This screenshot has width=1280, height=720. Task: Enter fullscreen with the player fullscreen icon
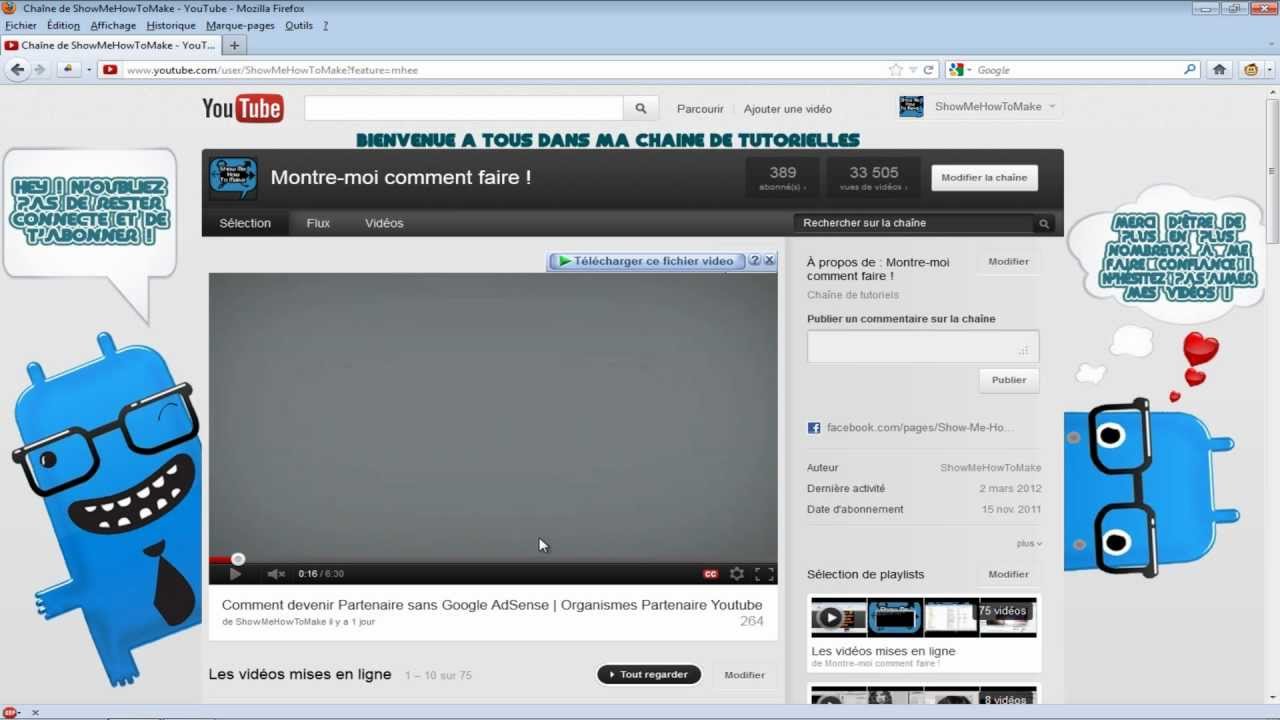click(x=764, y=574)
